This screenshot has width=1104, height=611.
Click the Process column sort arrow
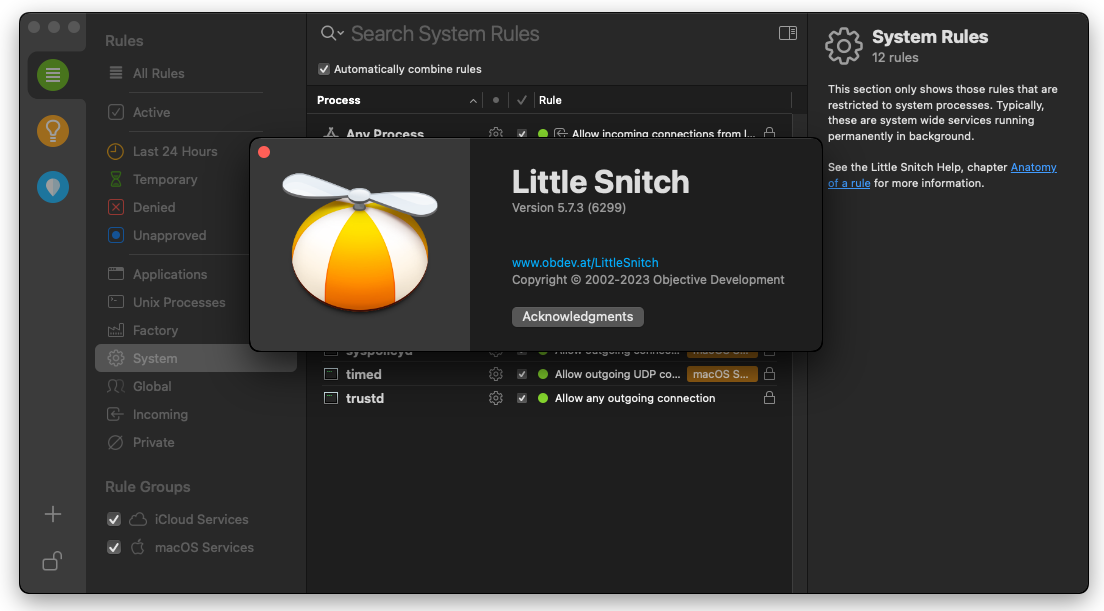pos(473,101)
